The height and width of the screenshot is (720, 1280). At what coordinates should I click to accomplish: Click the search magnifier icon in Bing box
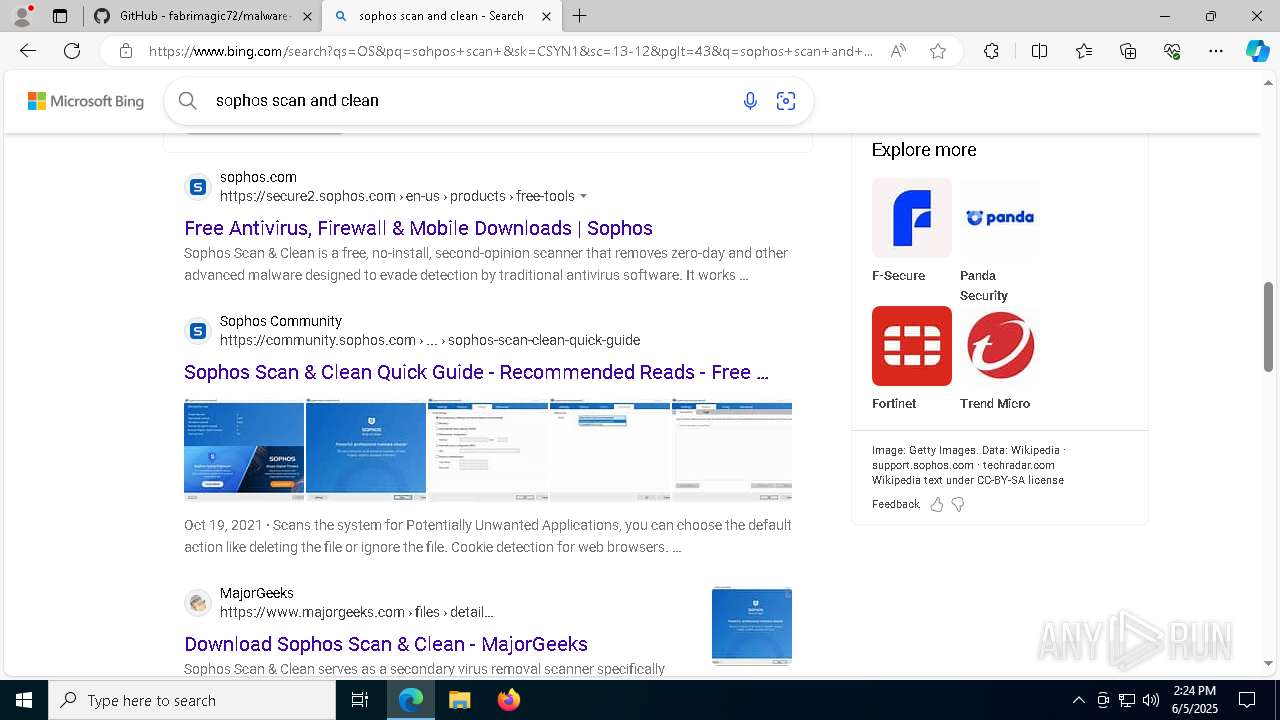click(187, 100)
